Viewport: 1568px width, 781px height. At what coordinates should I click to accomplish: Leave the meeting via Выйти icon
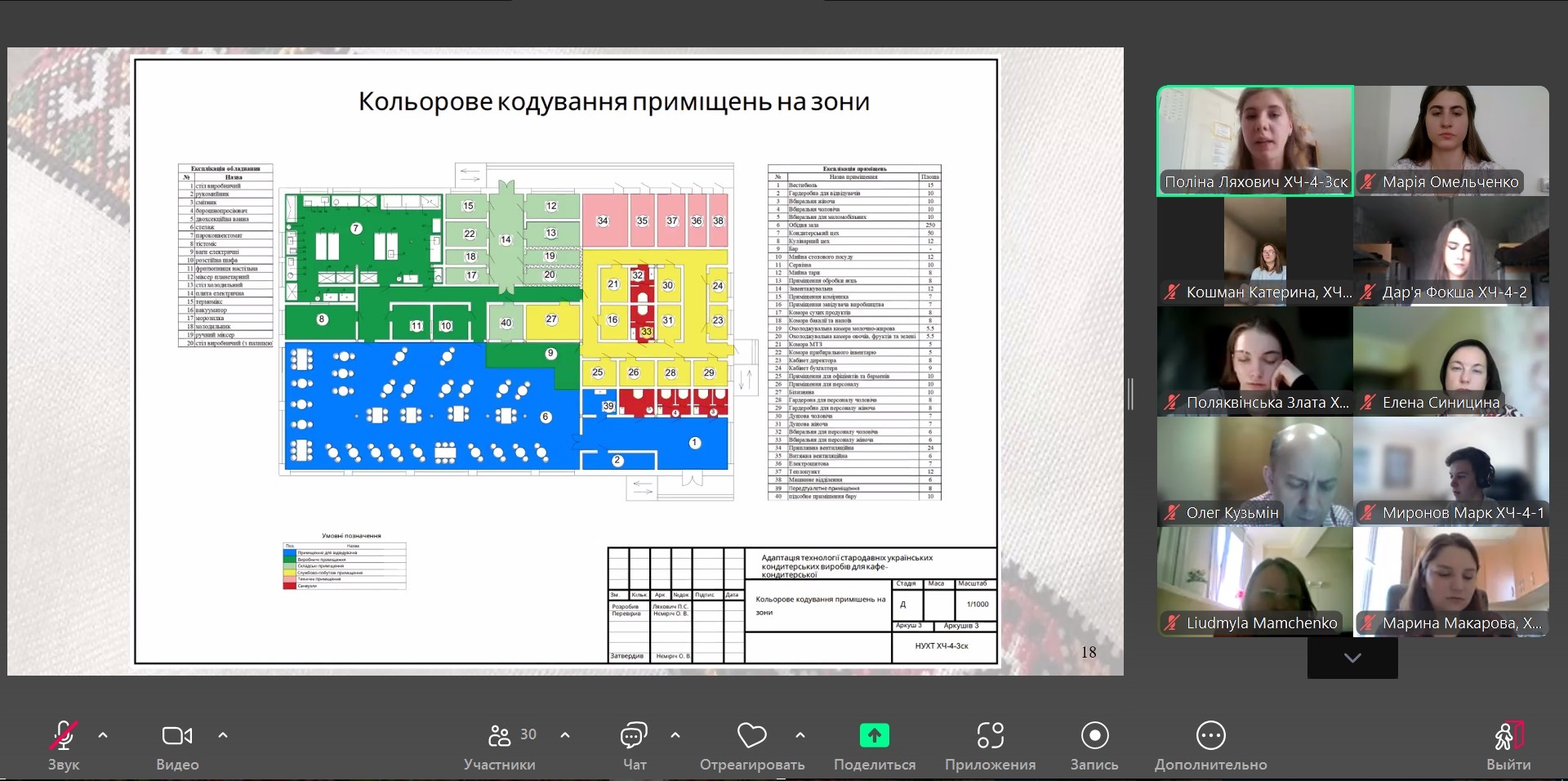(1508, 735)
